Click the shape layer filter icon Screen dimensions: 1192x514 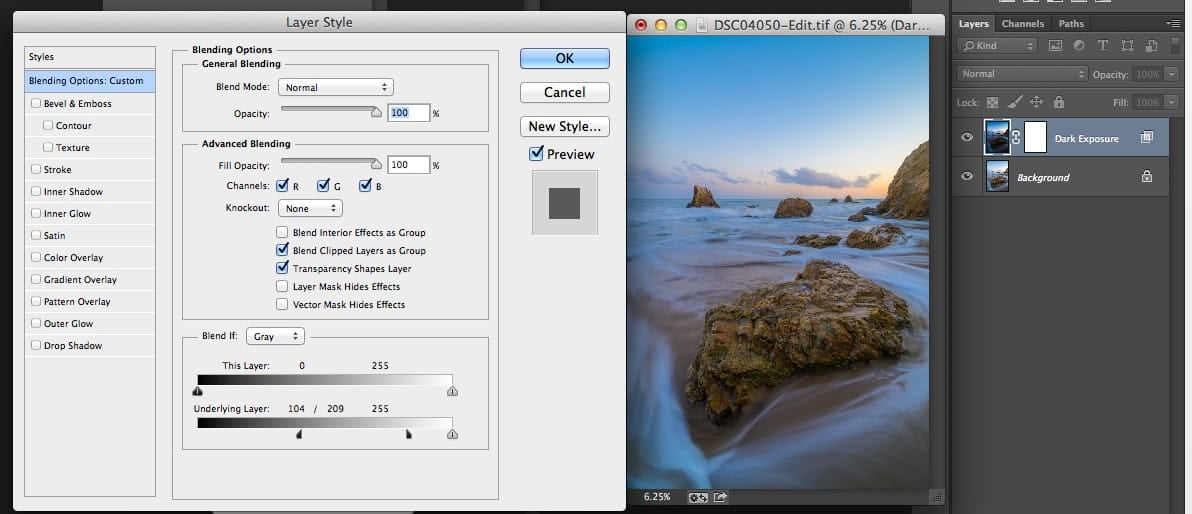click(1127, 46)
